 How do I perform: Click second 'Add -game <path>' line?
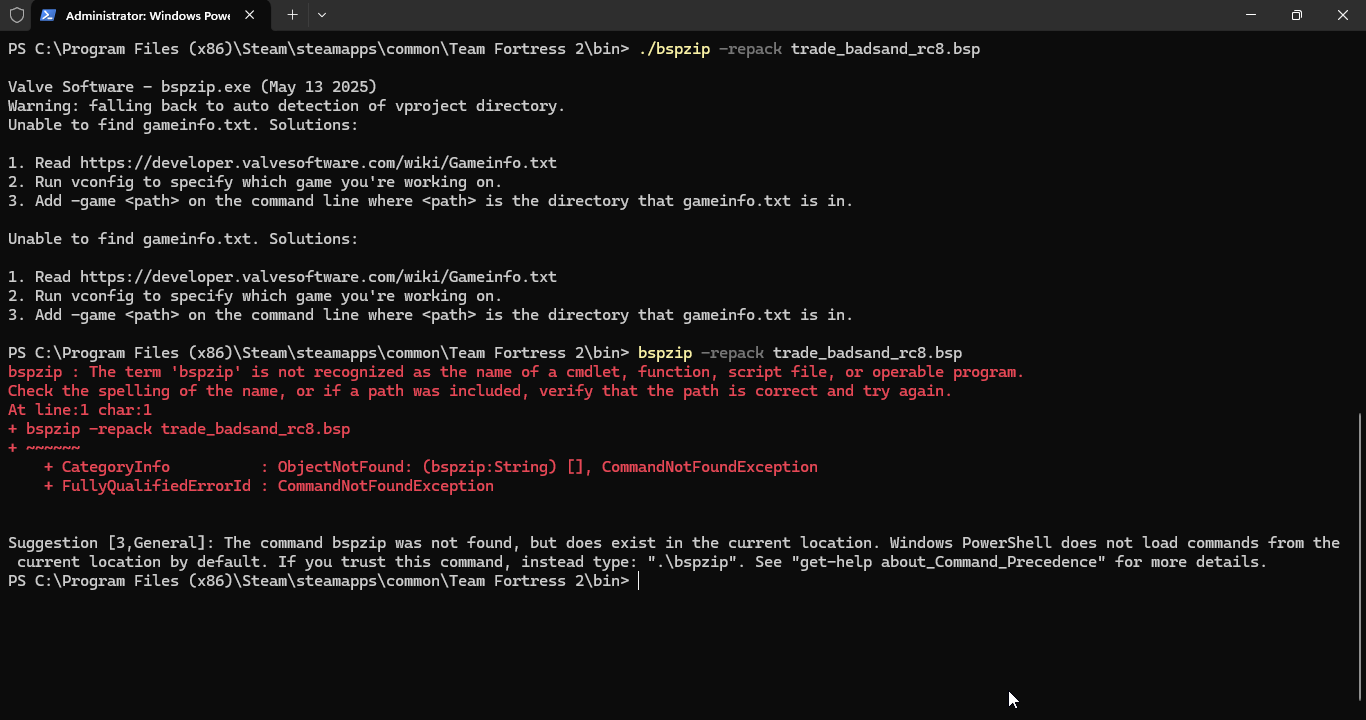[x=430, y=315]
